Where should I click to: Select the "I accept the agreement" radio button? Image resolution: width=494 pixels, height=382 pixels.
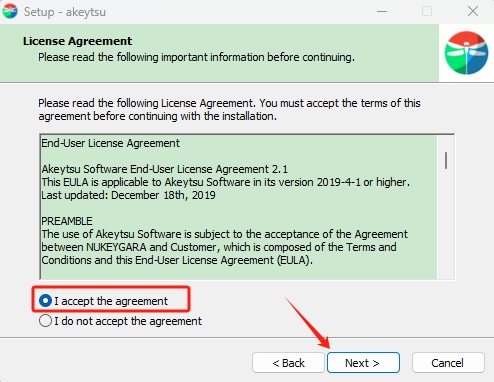coord(45,301)
